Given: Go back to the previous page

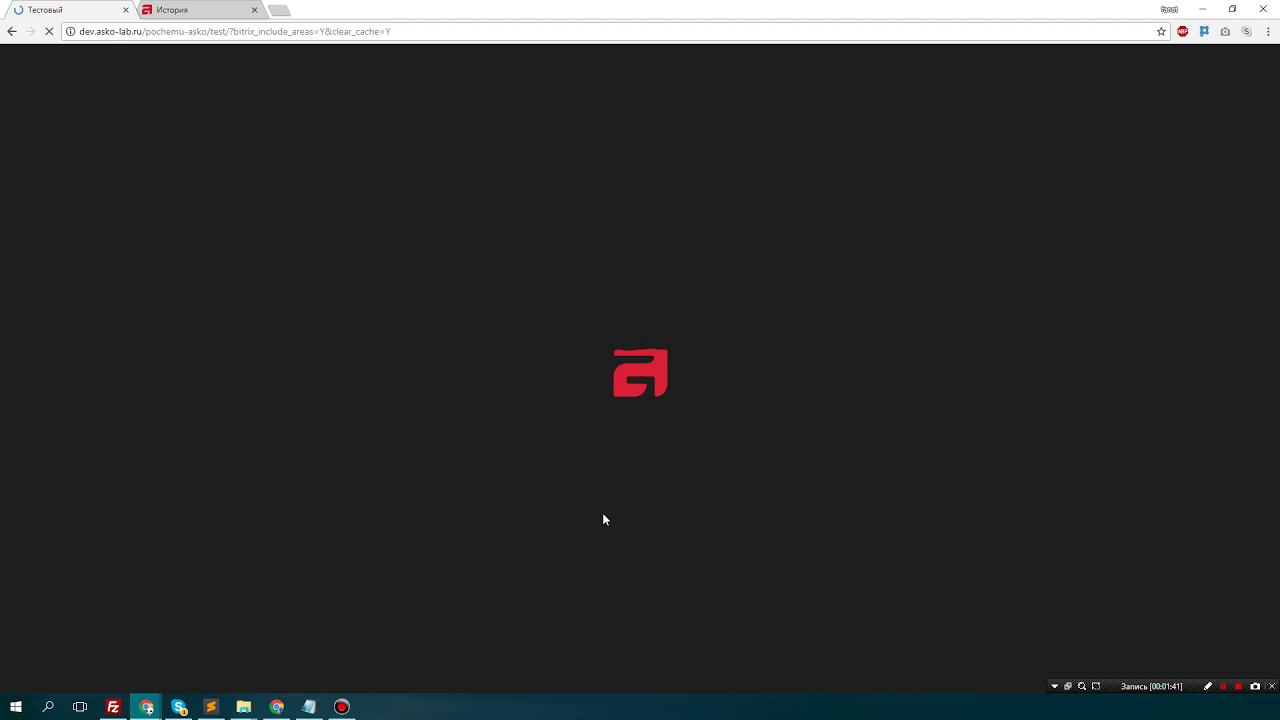Looking at the screenshot, I should (x=12, y=31).
